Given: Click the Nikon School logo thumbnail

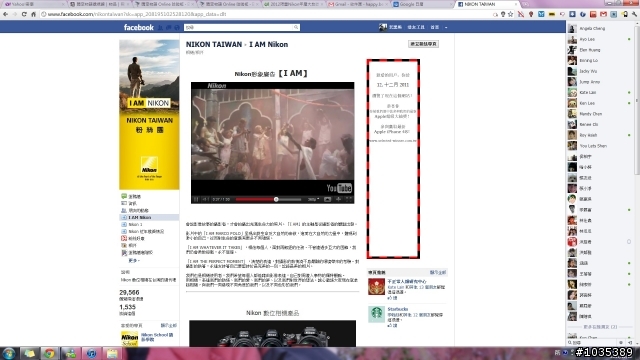Looking at the screenshot, I should 129,338.
